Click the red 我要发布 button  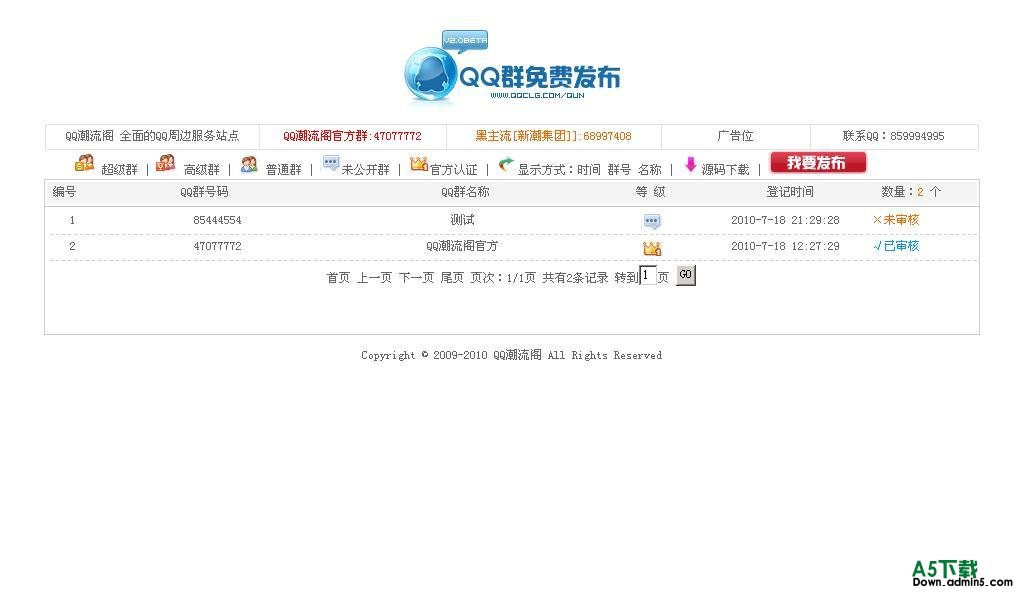(x=818, y=162)
